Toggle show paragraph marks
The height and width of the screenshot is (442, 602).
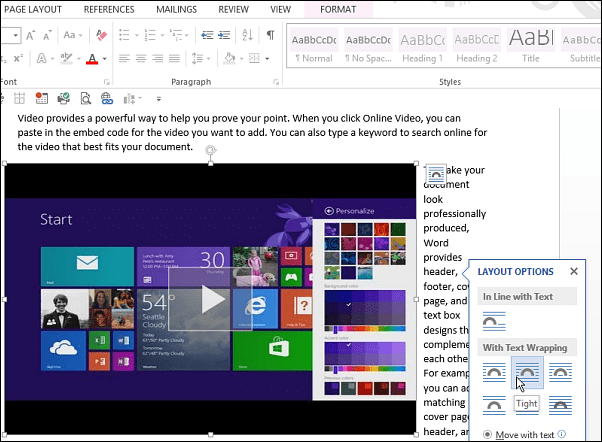pyautogui.click(x=270, y=35)
